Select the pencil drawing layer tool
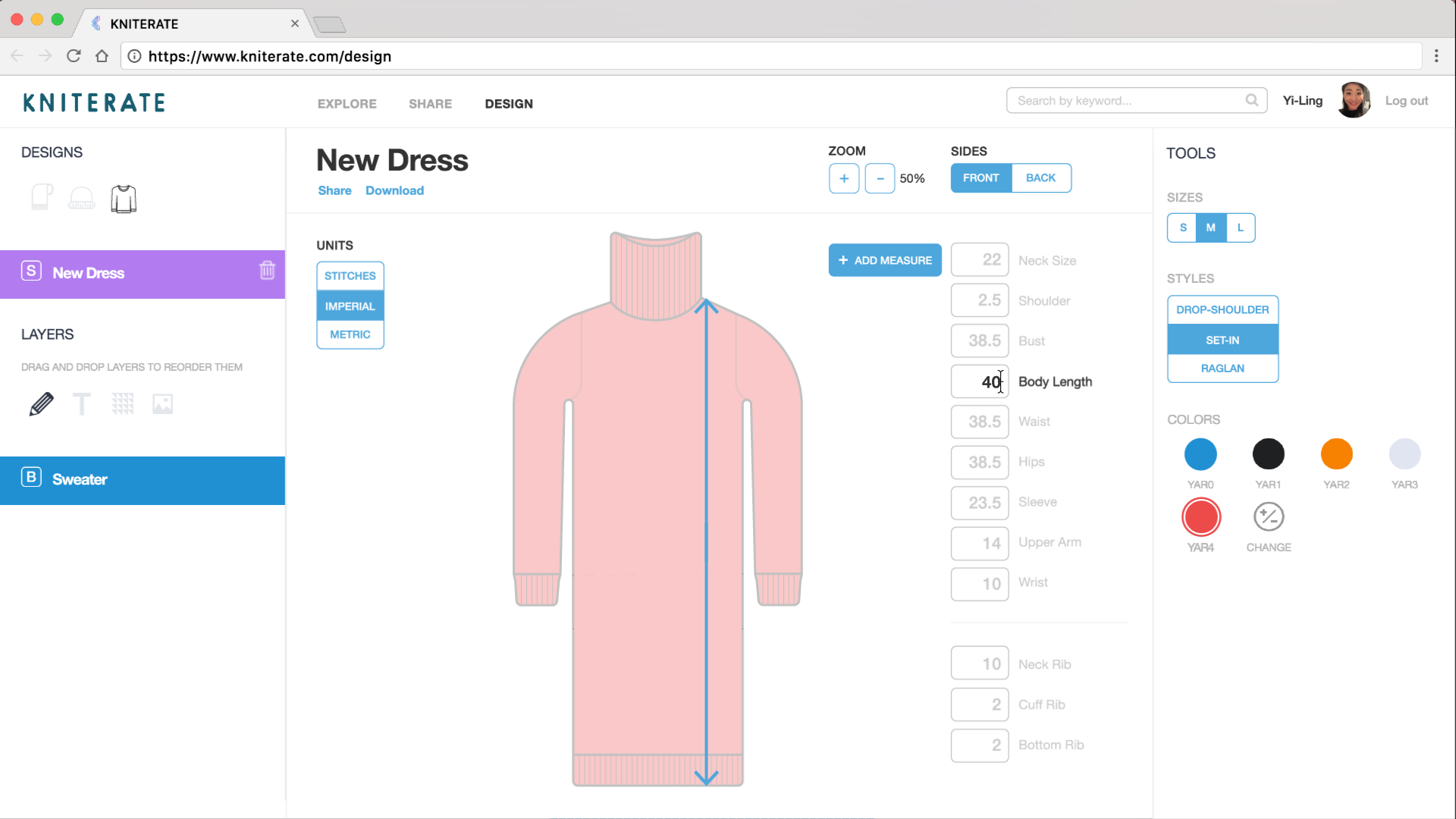This screenshot has height=819, width=1456. point(42,404)
